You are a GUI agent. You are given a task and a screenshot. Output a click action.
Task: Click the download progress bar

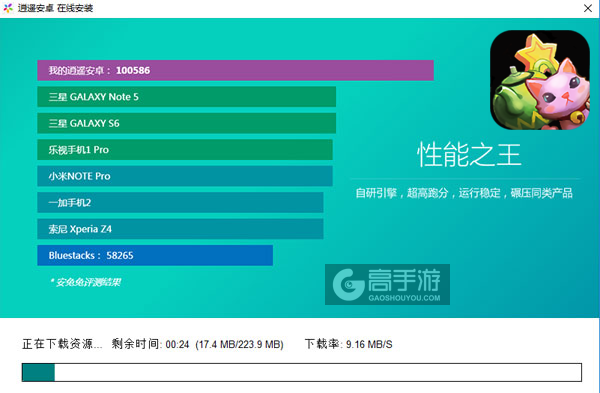[x=302, y=372]
